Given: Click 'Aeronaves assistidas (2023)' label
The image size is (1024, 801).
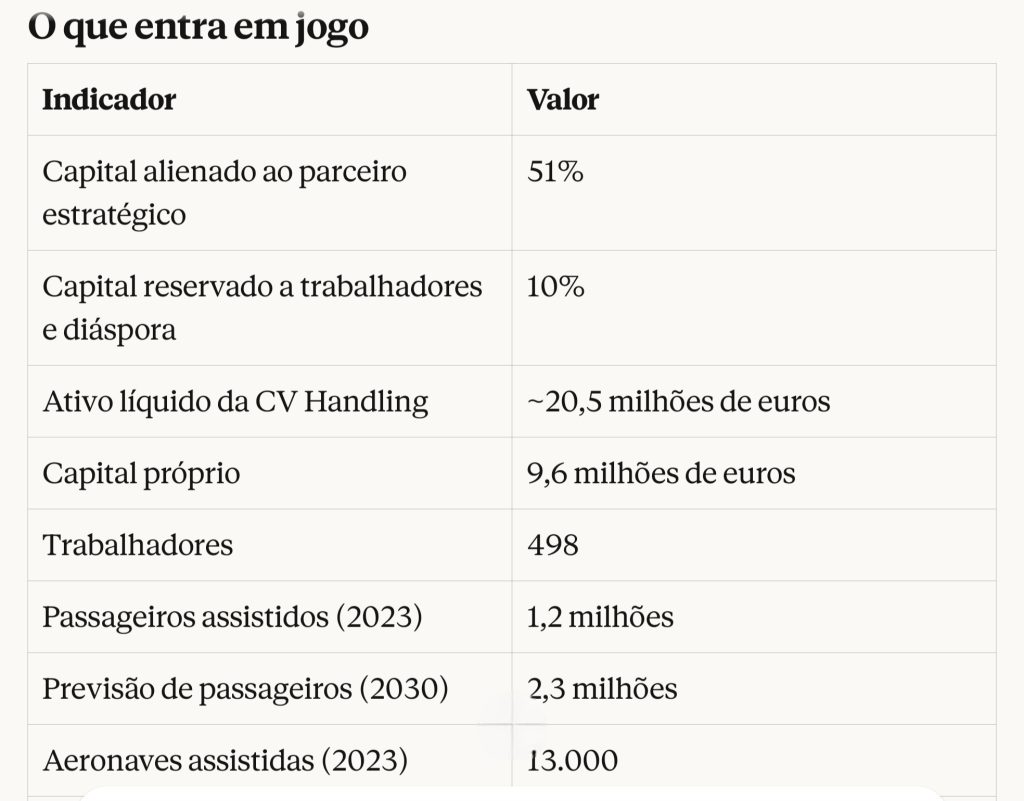Looking at the screenshot, I should 225,761.
